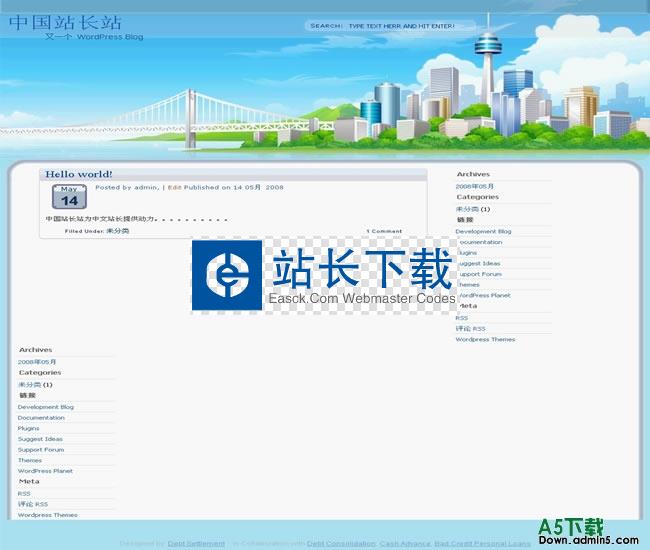Open the Hello world! post title
The image size is (650, 550).
(79, 174)
